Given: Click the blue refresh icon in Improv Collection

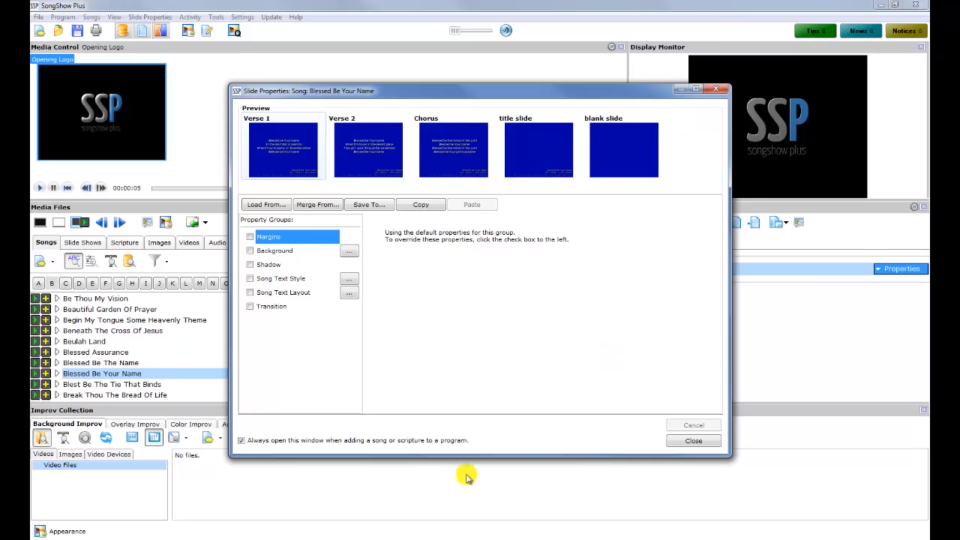Looking at the screenshot, I should click(x=106, y=437).
